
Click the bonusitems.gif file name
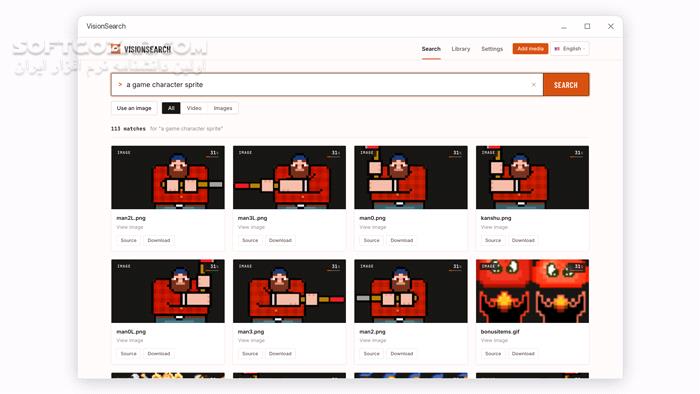pyautogui.click(x=500, y=332)
